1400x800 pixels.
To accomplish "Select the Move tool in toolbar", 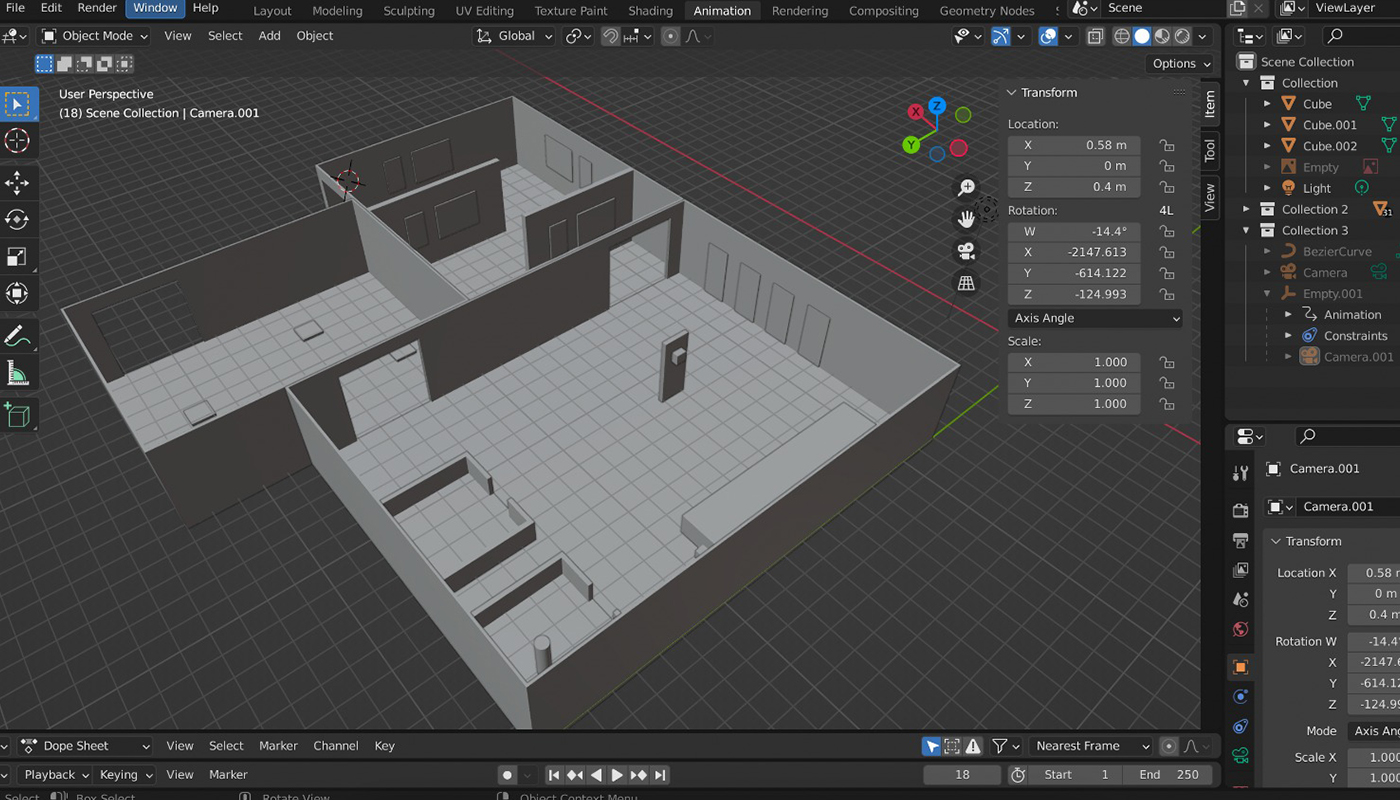I will (17, 182).
